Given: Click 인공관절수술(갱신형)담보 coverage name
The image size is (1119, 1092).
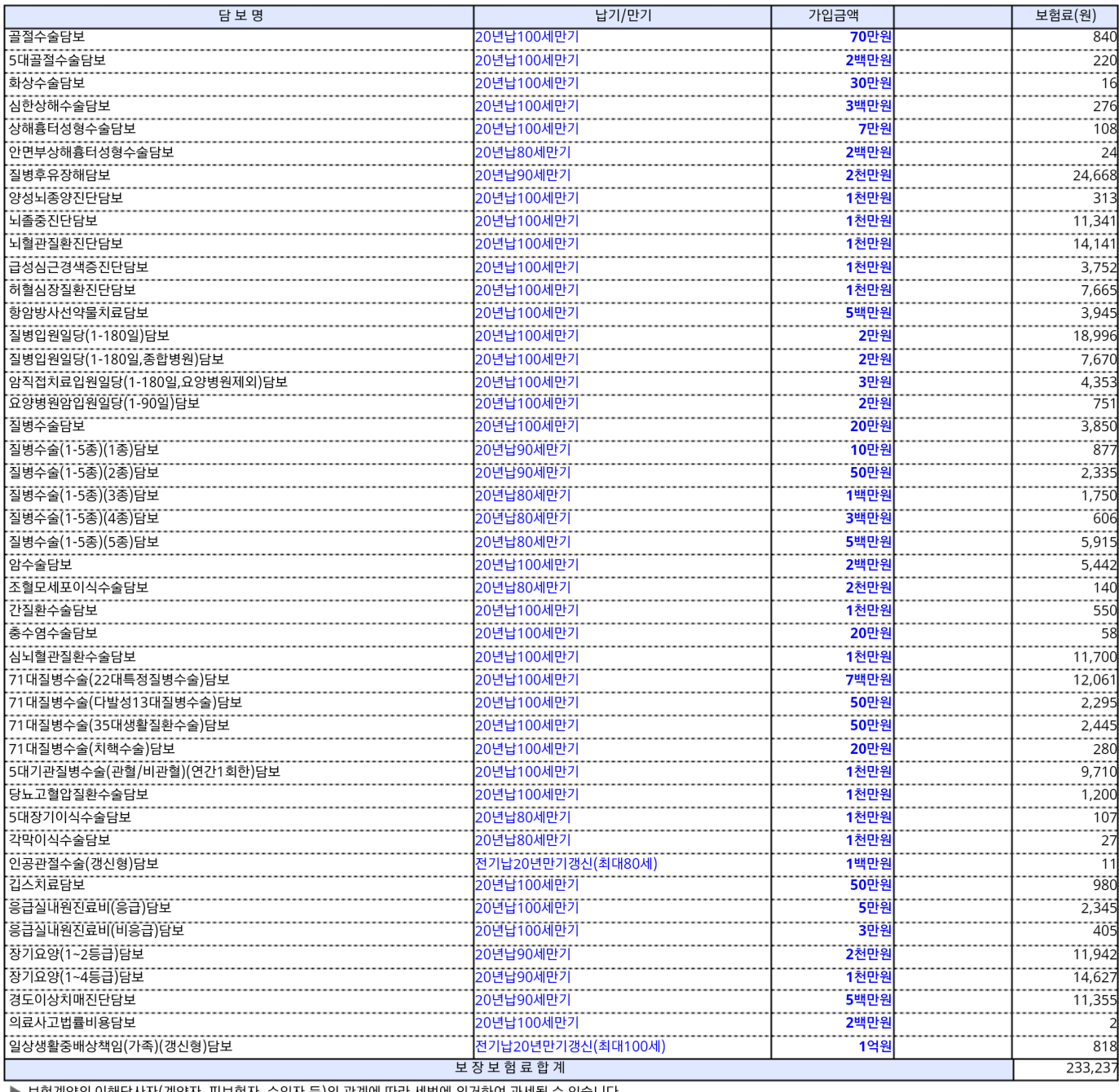Looking at the screenshot, I should click(x=84, y=864).
